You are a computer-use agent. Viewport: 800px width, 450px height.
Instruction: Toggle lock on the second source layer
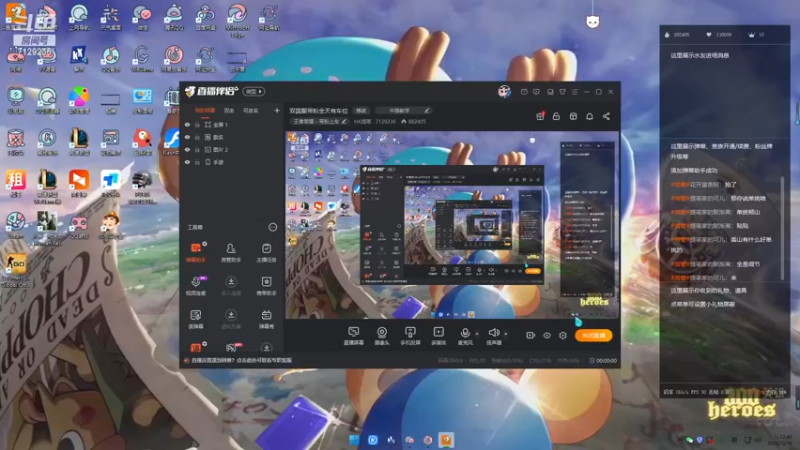[197, 137]
